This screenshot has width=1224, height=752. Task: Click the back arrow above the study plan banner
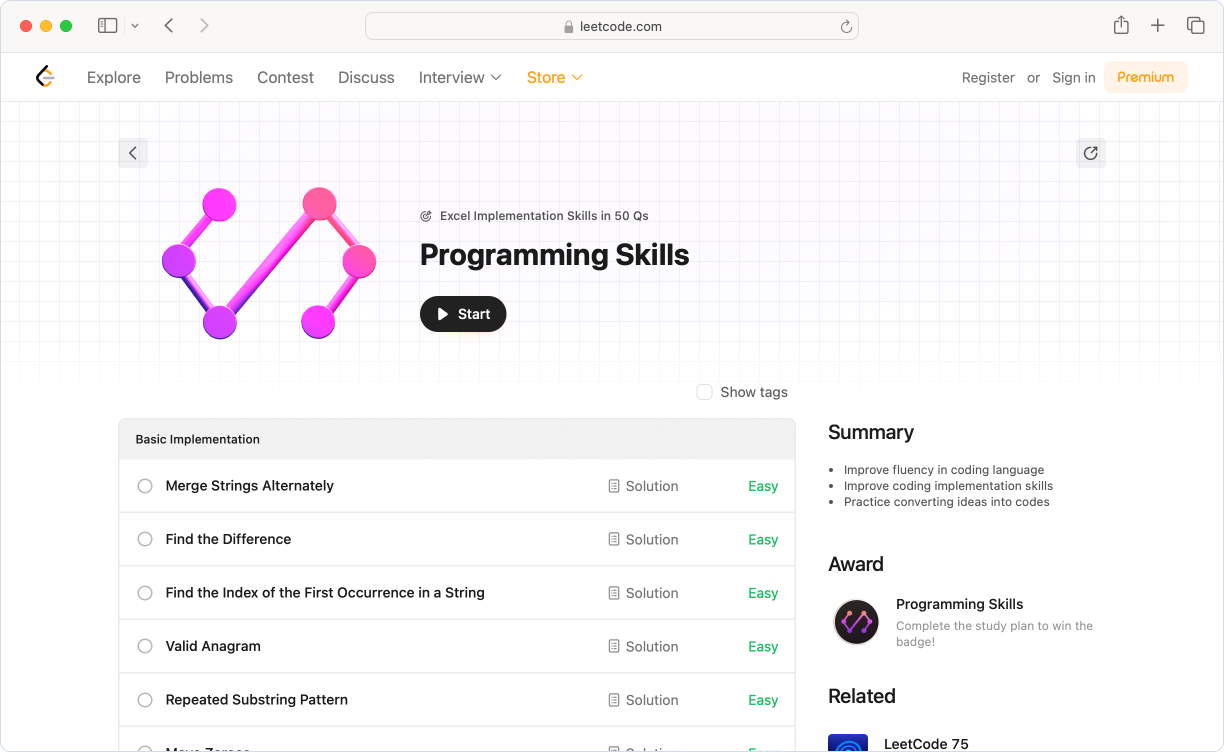pos(133,153)
